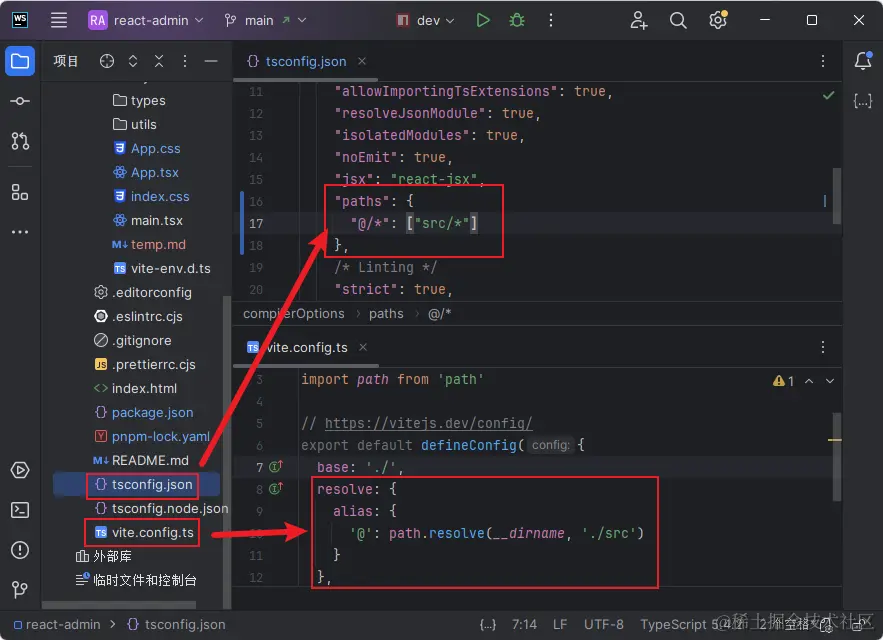Open .eslintrc.cjs file
Image resolution: width=883 pixels, height=640 pixels.
[138, 317]
